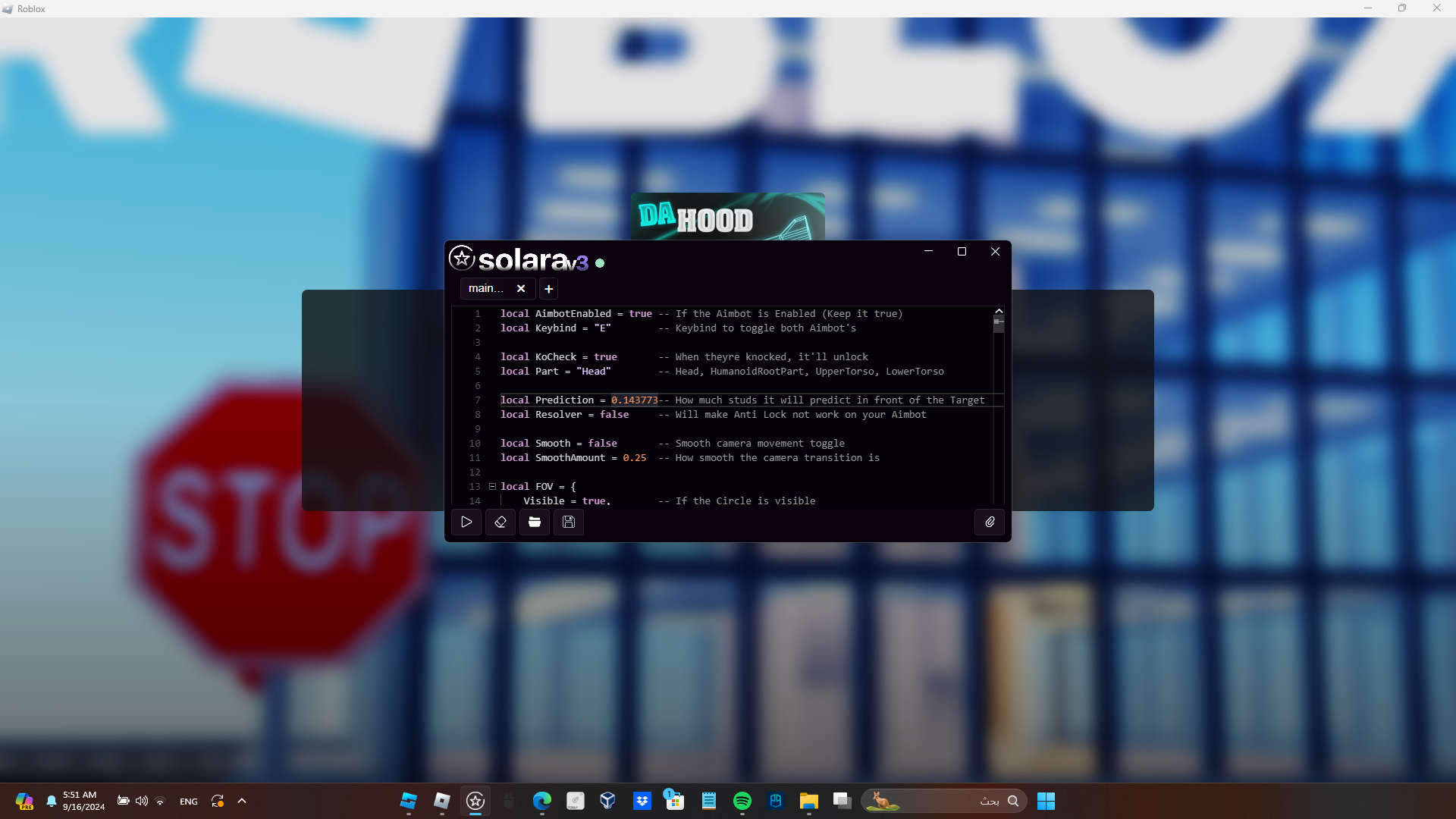Save the script with the floppy icon
The image size is (1456, 819).
(569, 522)
